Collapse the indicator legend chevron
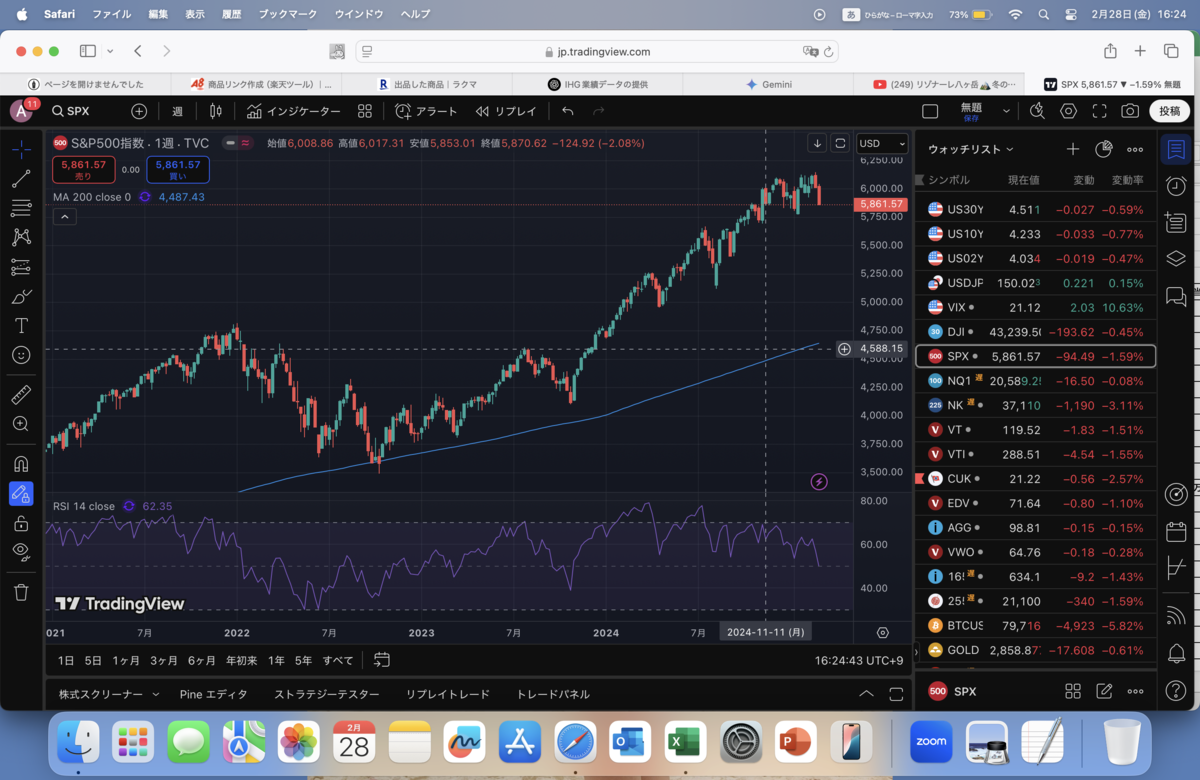 (64, 217)
